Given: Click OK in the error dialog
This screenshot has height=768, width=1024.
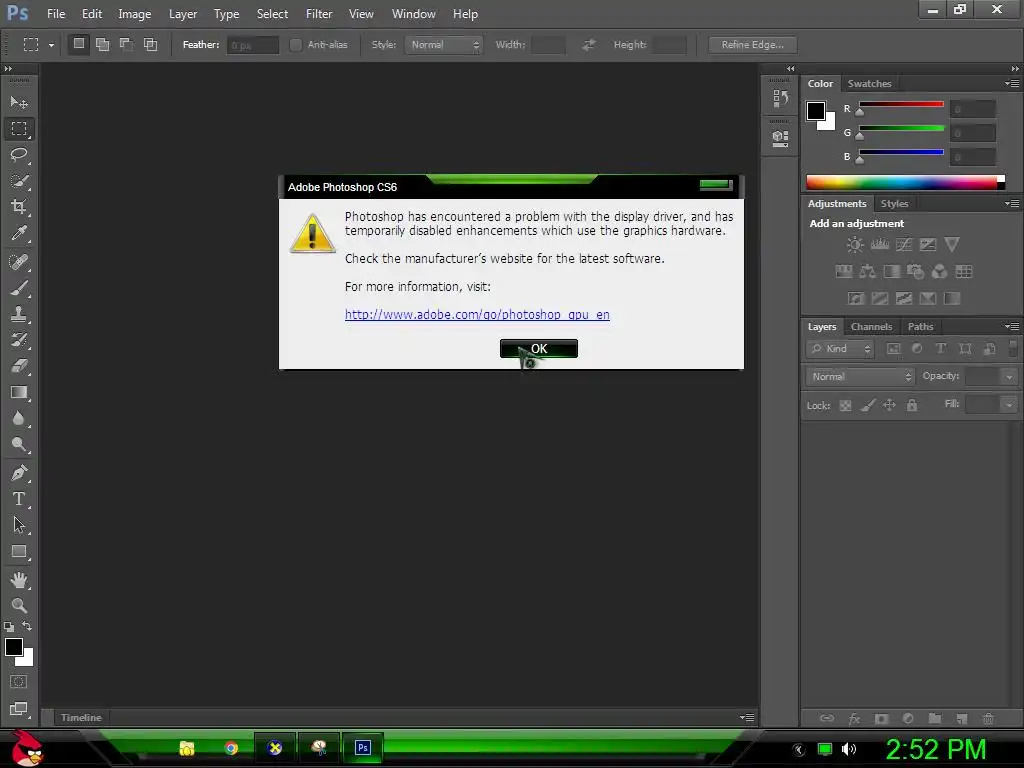Looking at the screenshot, I should click(x=539, y=349).
